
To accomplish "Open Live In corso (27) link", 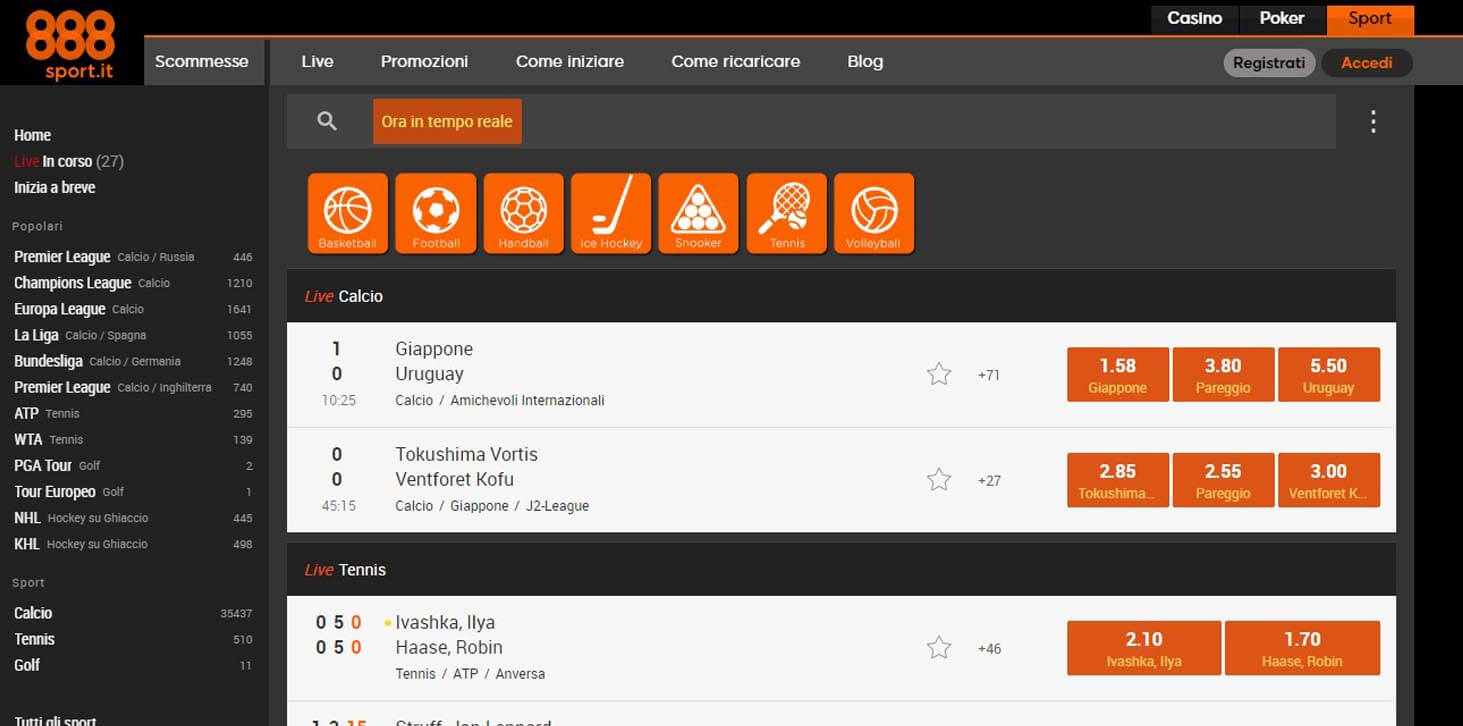I will click(x=69, y=161).
